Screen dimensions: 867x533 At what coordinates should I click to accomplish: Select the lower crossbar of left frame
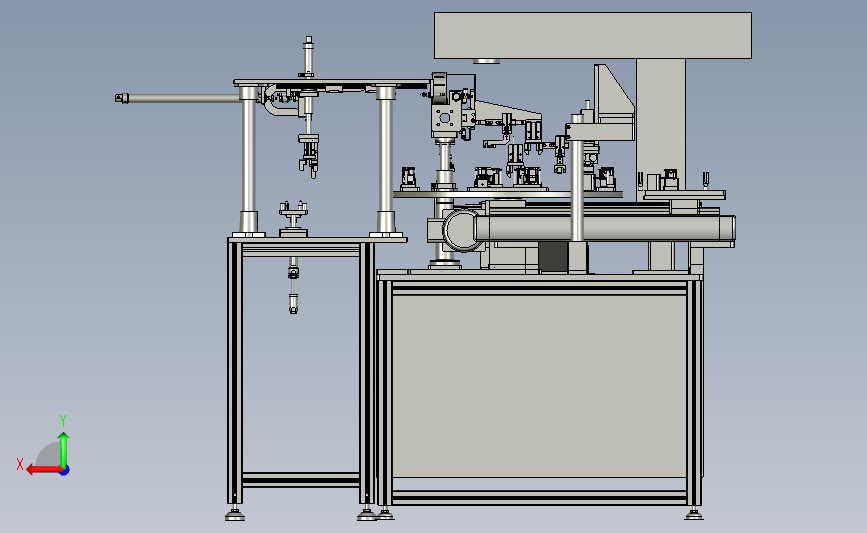click(301, 480)
